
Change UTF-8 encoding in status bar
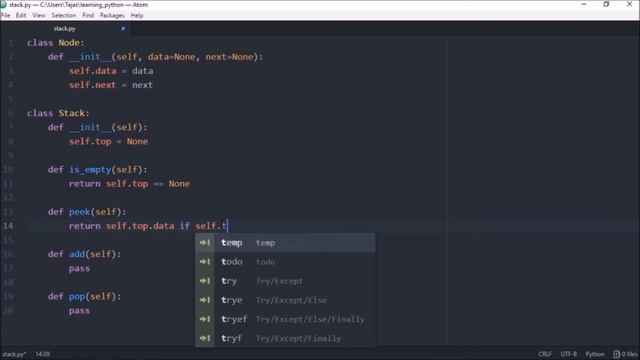pos(569,354)
